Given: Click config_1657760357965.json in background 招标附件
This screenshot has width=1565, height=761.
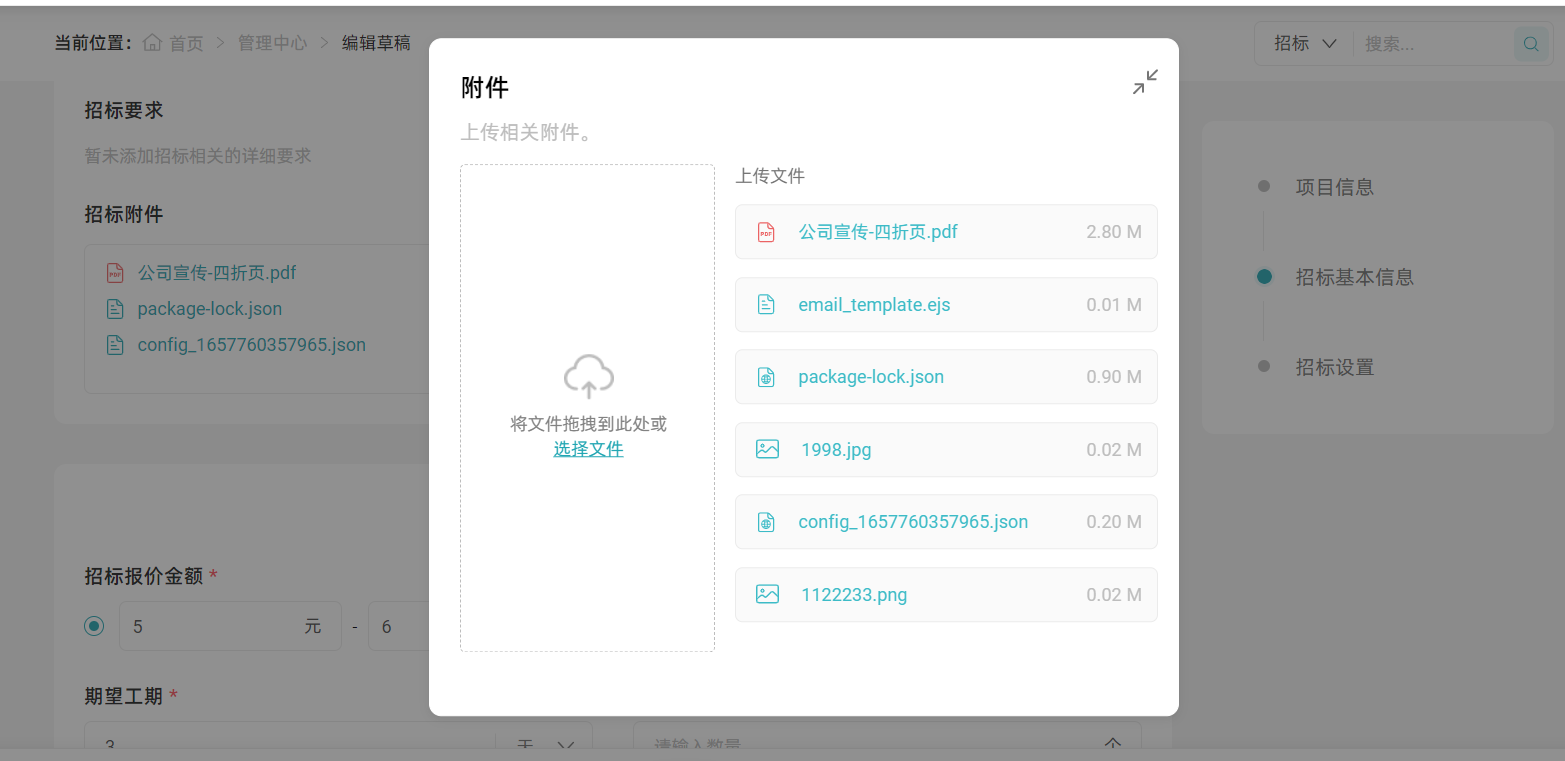Looking at the screenshot, I should (x=252, y=345).
